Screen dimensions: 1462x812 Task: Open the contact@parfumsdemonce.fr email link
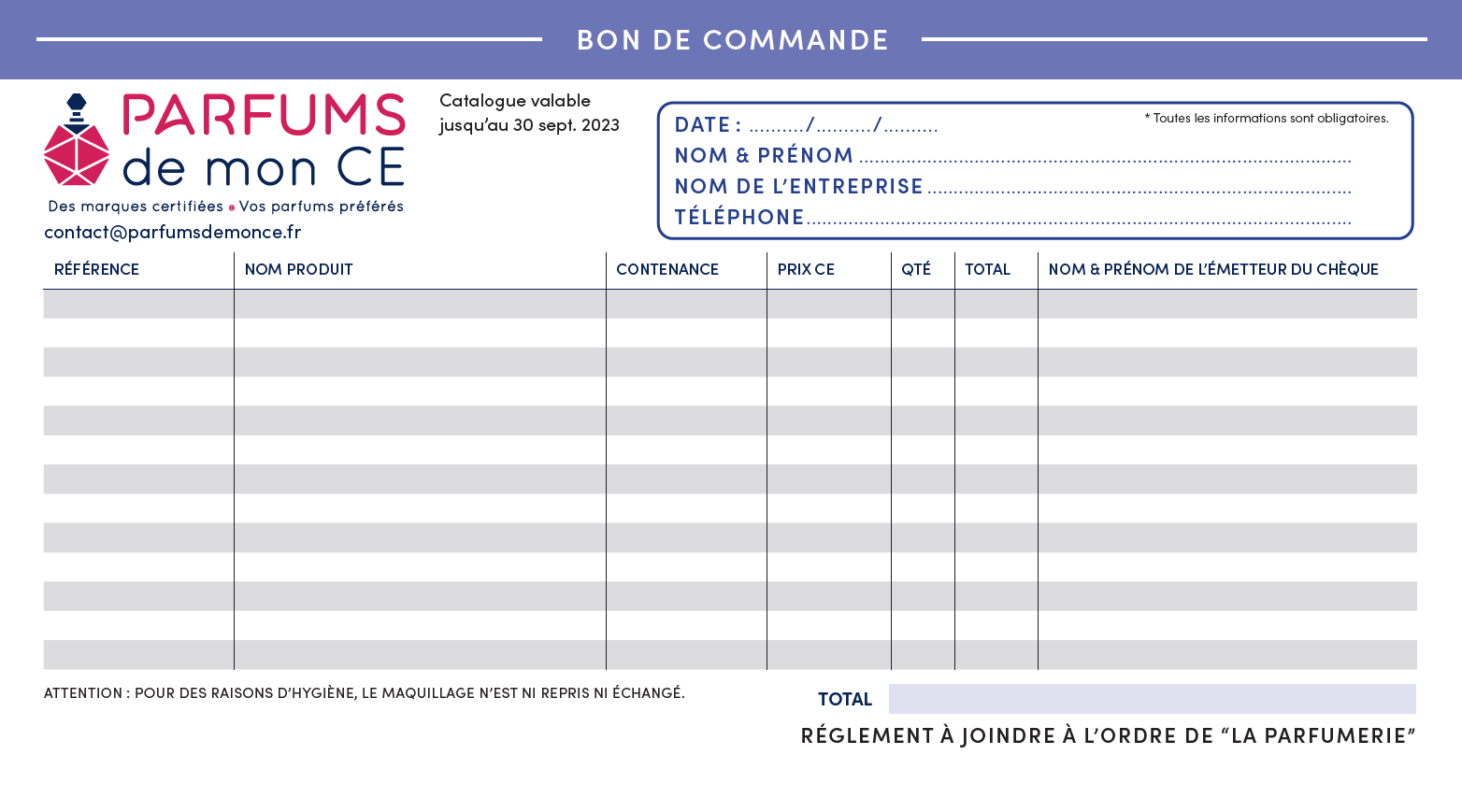[x=173, y=232]
